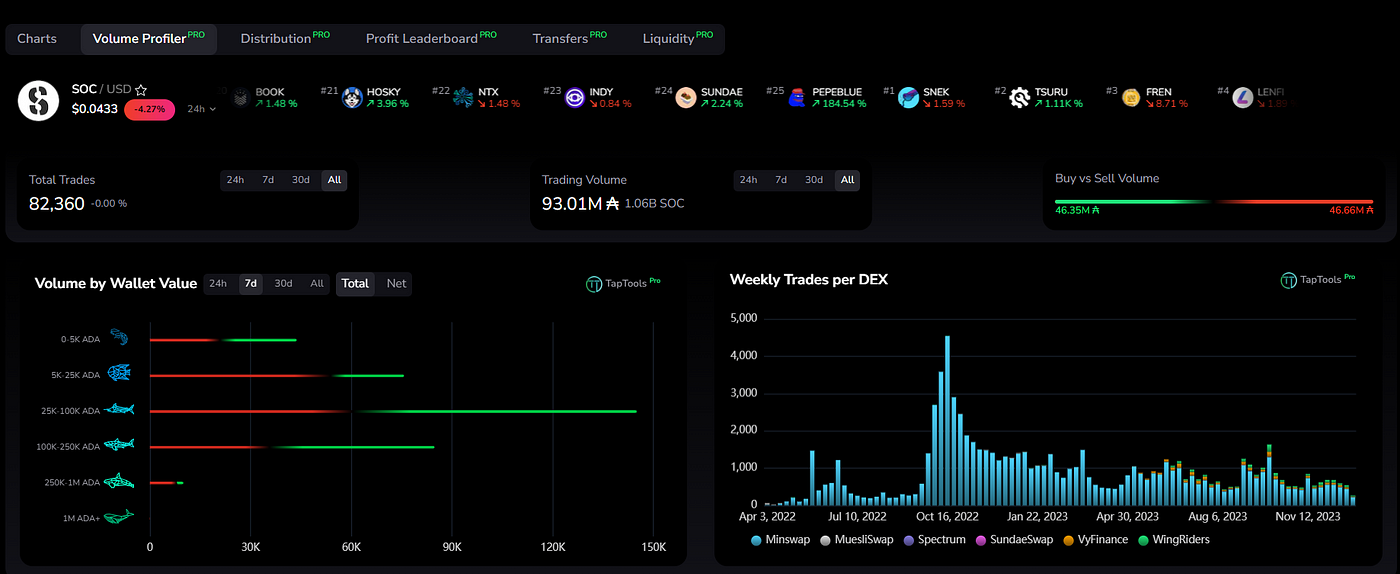The width and height of the screenshot is (1400, 574).
Task: Click TapTools logo in Volume by Wallet chart
Action: [623, 284]
